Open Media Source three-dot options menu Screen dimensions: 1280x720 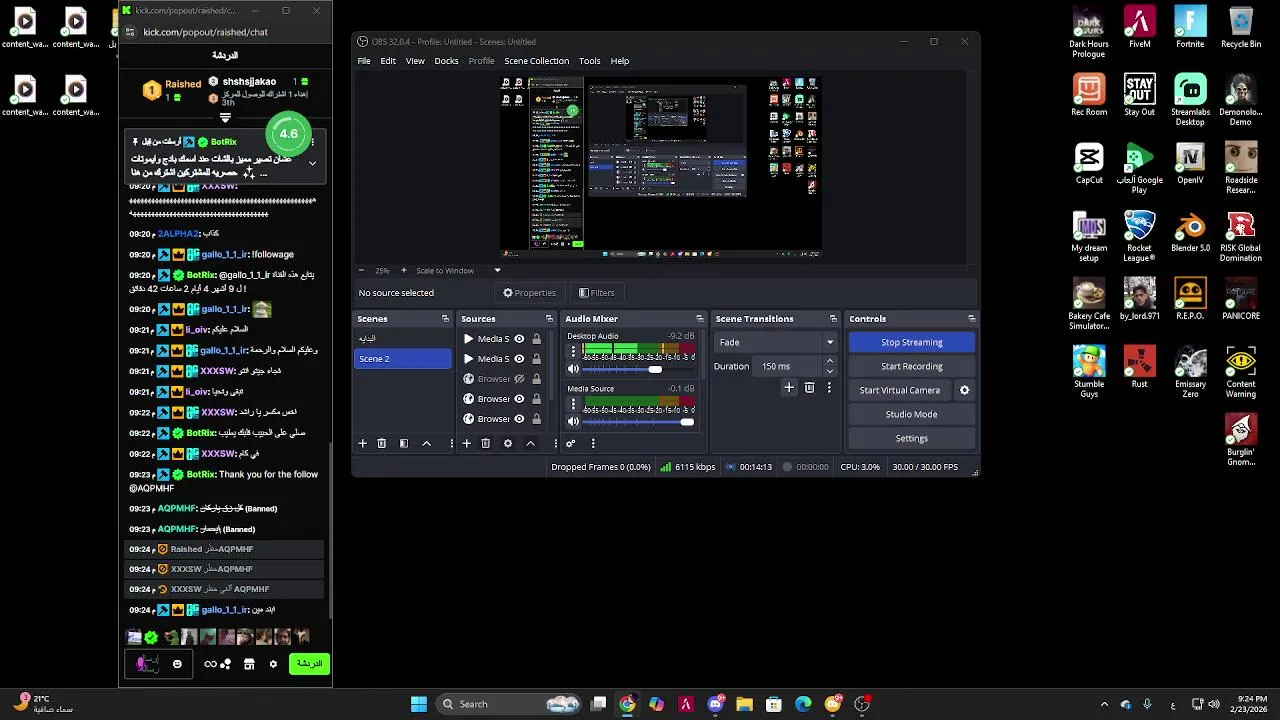(x=573, y=405)
